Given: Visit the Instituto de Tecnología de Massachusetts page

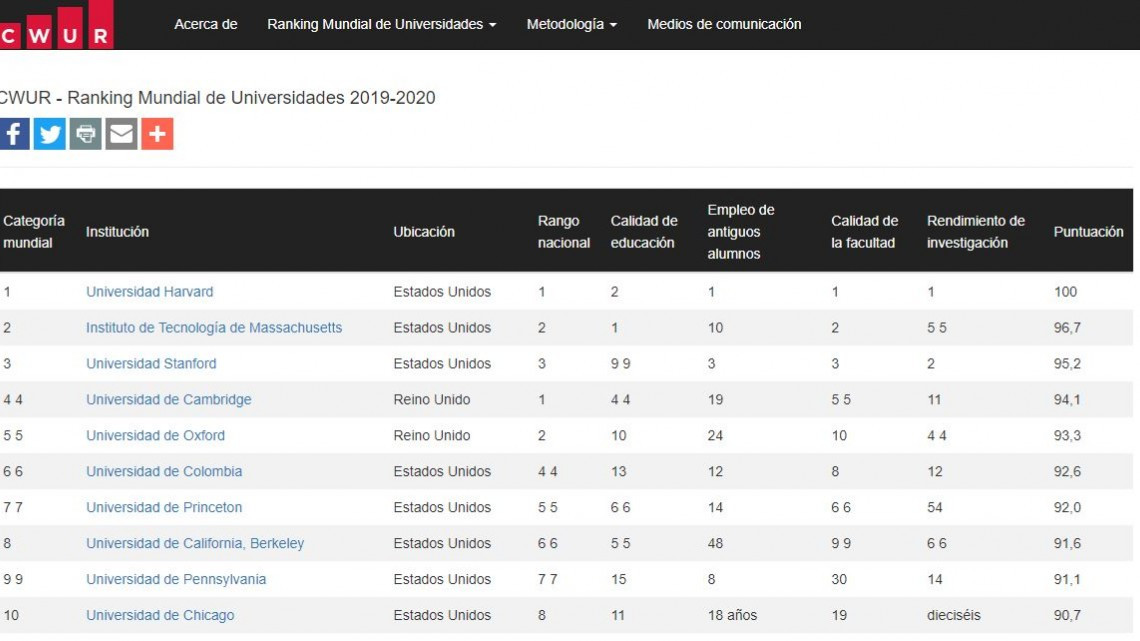Looking at the screenshot, I should (x=213, y=327).
